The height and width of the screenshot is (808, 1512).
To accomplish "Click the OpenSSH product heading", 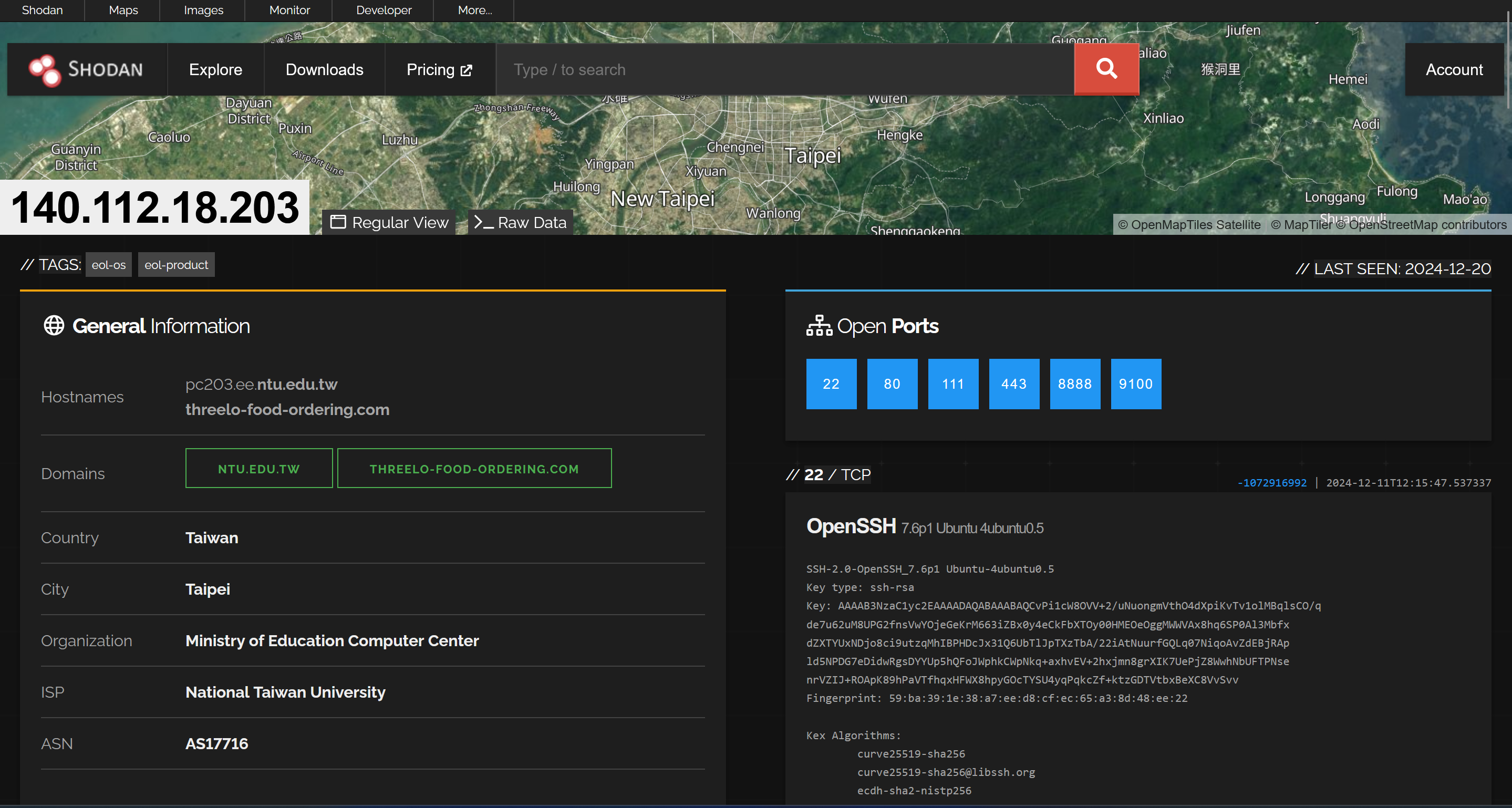I will (851, 526).
